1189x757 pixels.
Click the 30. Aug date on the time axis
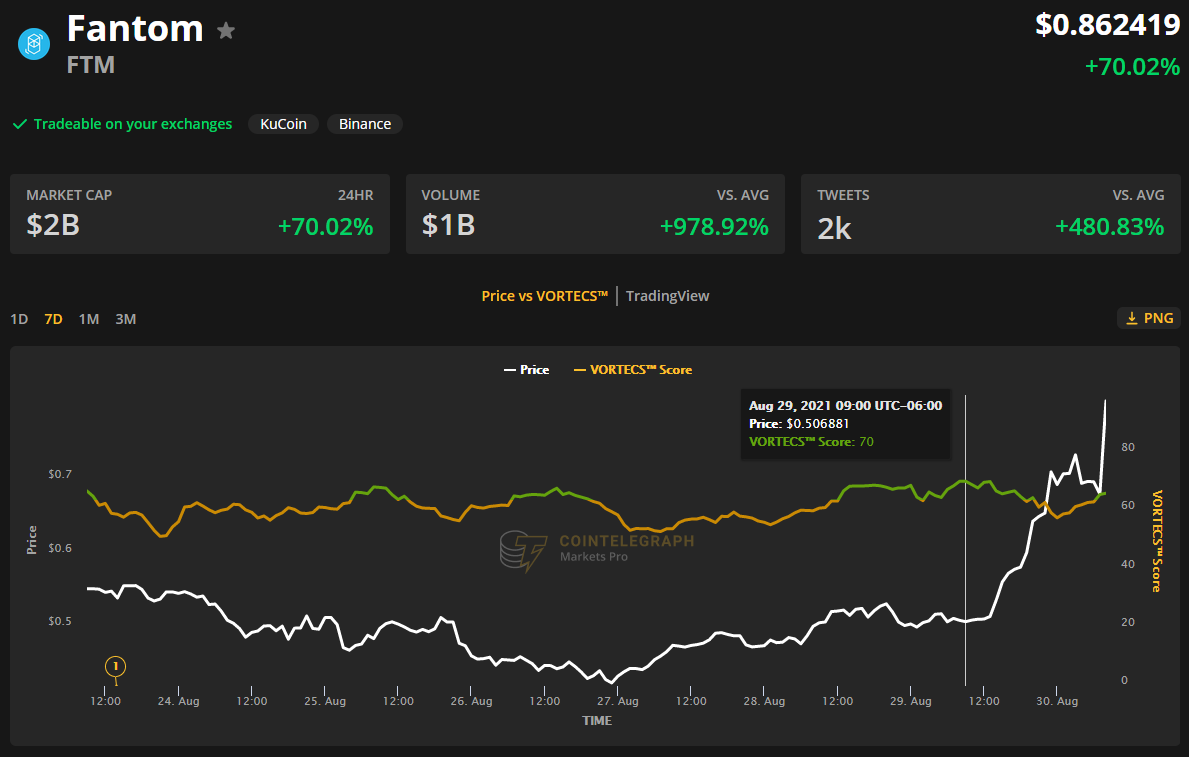[1057, 701]
